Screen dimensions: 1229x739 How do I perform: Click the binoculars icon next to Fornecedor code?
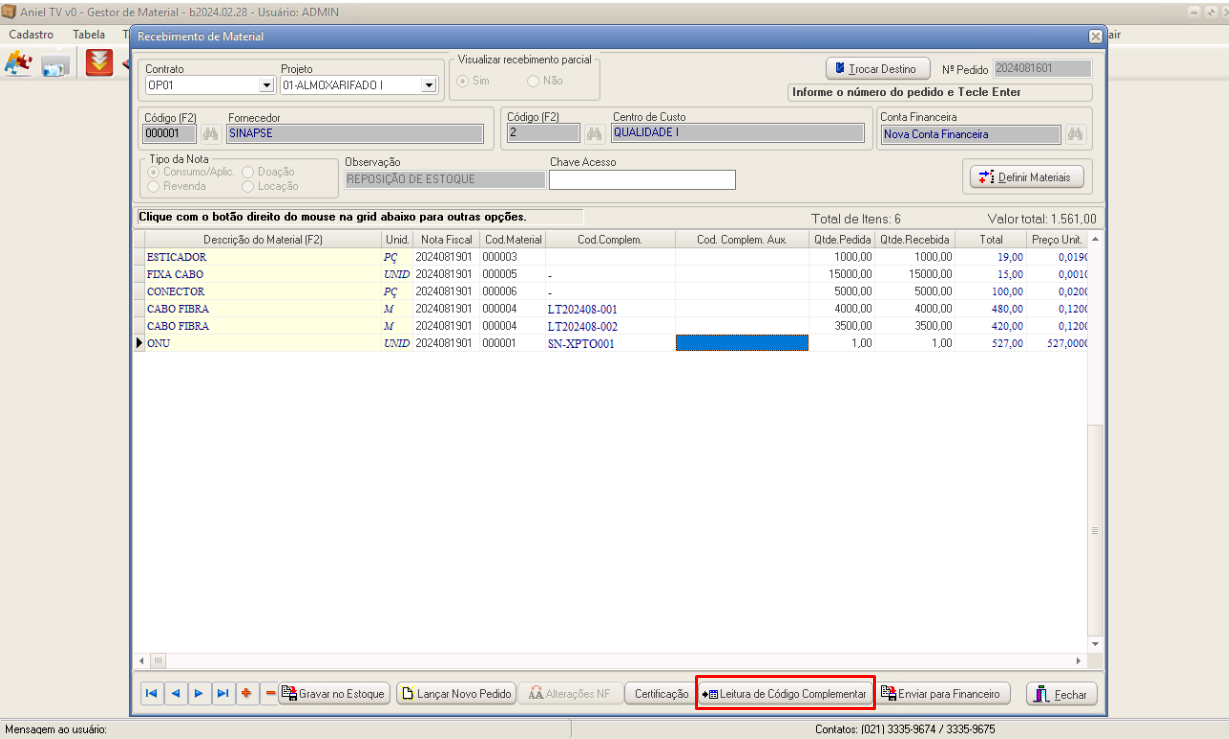tap(210, 134)
